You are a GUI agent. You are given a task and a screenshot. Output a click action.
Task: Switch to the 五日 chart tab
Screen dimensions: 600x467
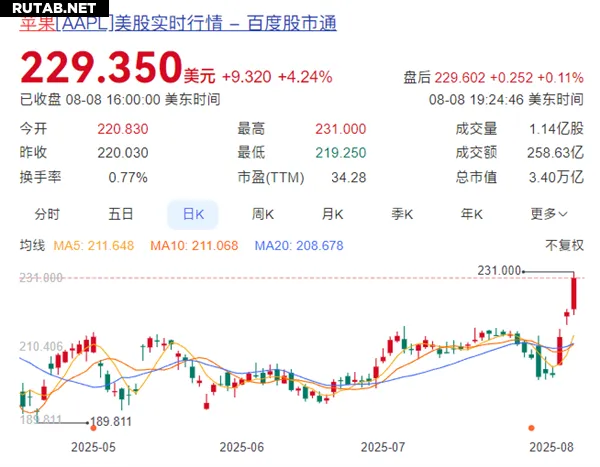(121, 214)
